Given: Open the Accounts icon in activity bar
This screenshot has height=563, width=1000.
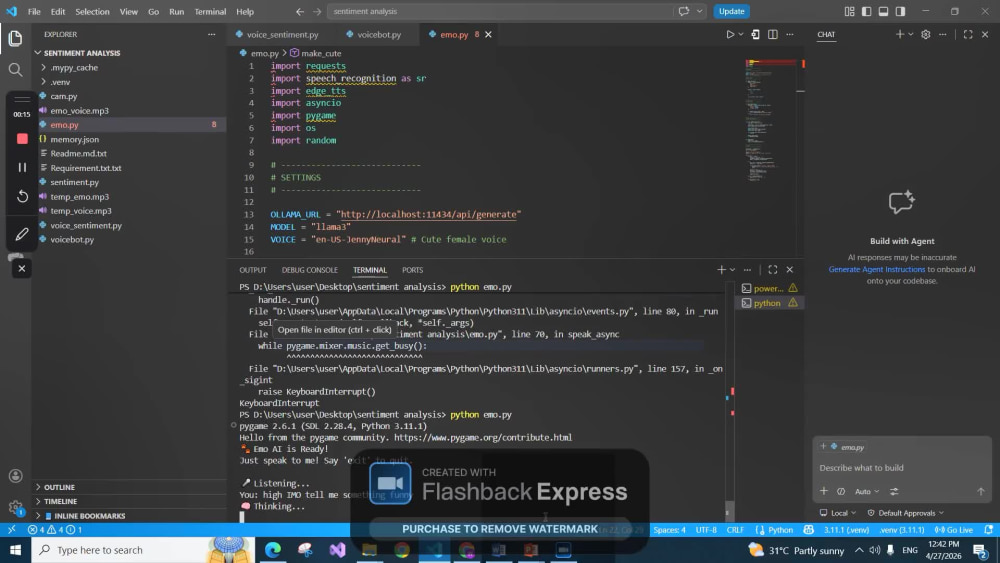Looking at the screenshot, I should point(15,476).
